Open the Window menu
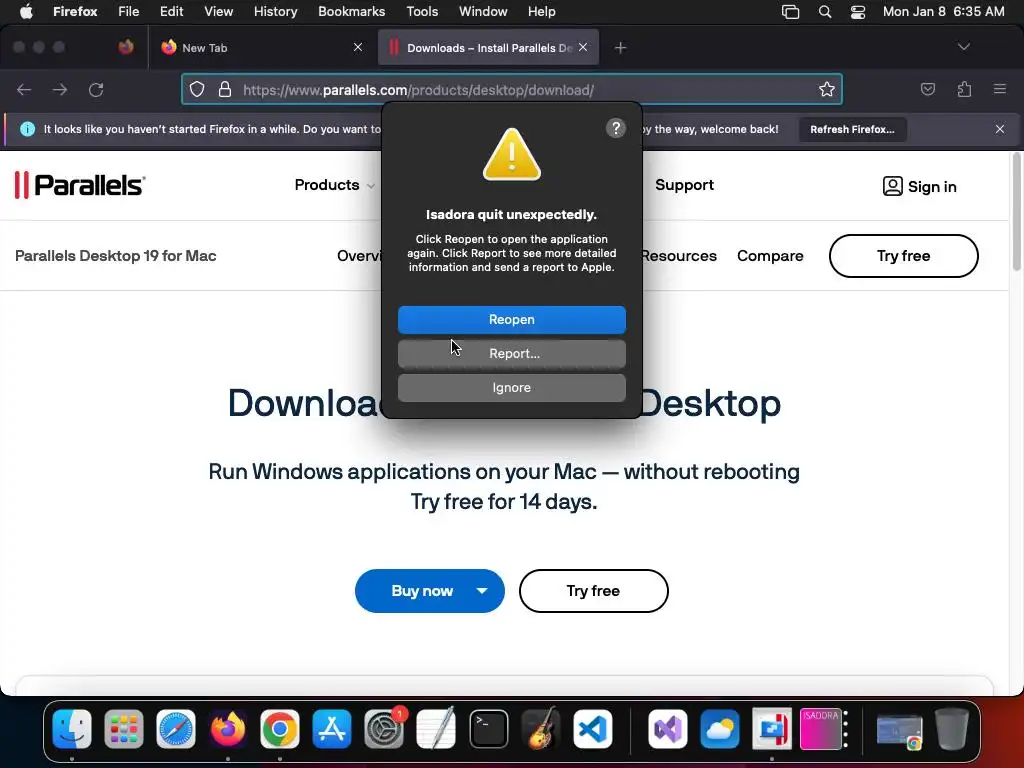The image size is (1024, 768). [x=483, y=11]
